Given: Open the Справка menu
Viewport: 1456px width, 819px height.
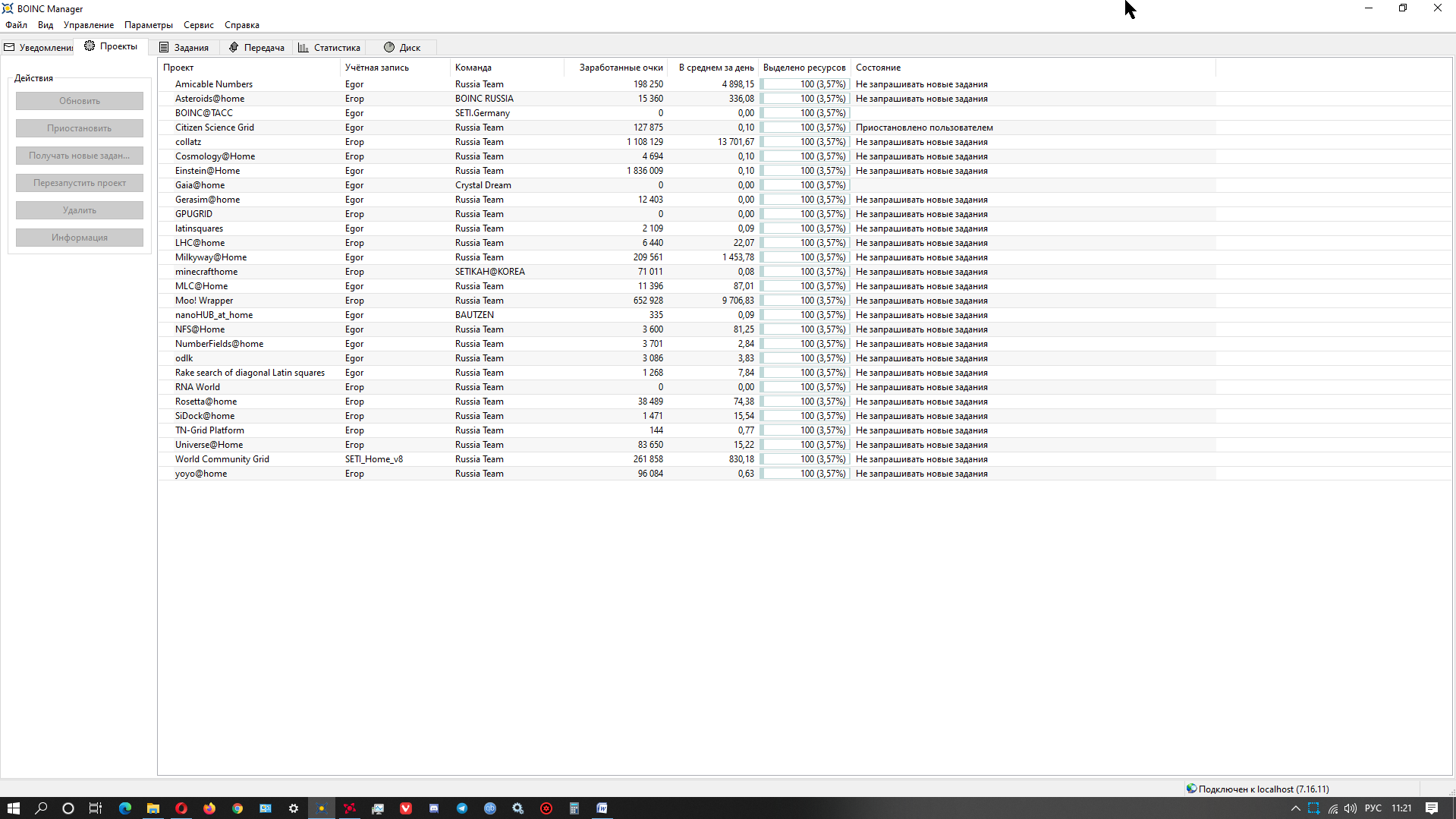Looking at the screenshot, I should pos(242,25).
